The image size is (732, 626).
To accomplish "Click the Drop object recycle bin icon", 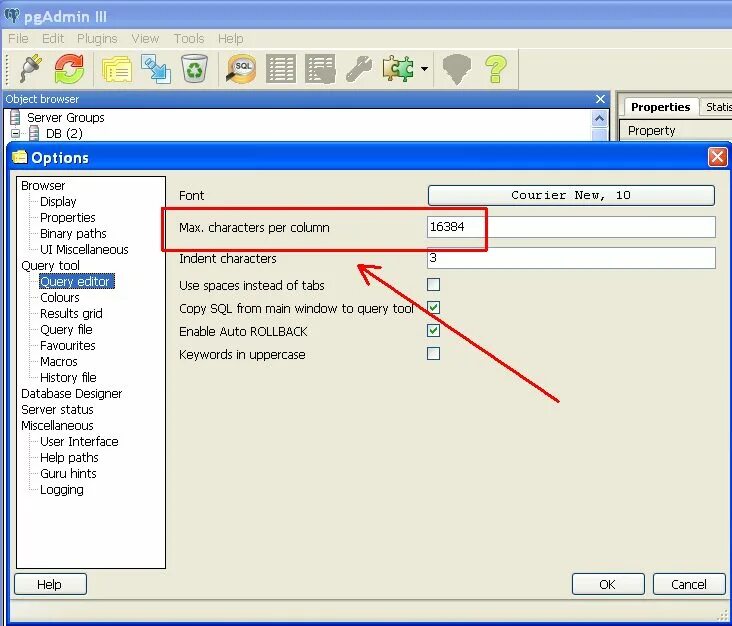I will (194, 69).
